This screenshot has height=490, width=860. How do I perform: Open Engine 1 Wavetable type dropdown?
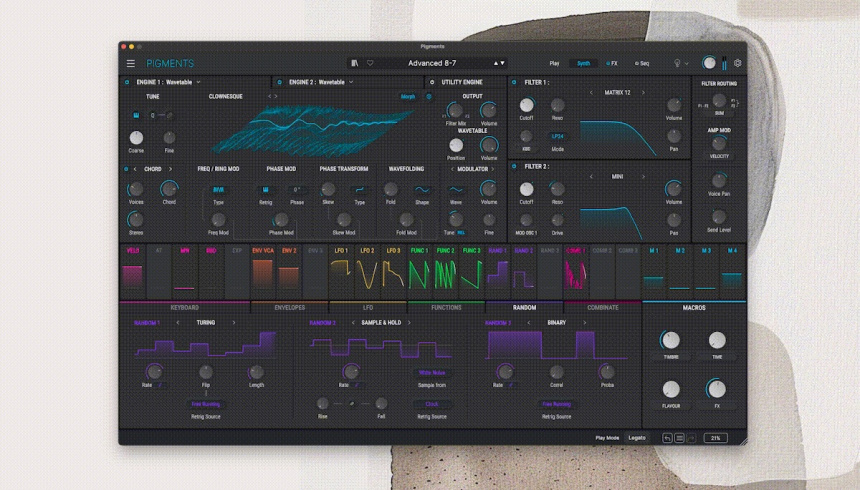pyautogui.click(x=168, y=82)
